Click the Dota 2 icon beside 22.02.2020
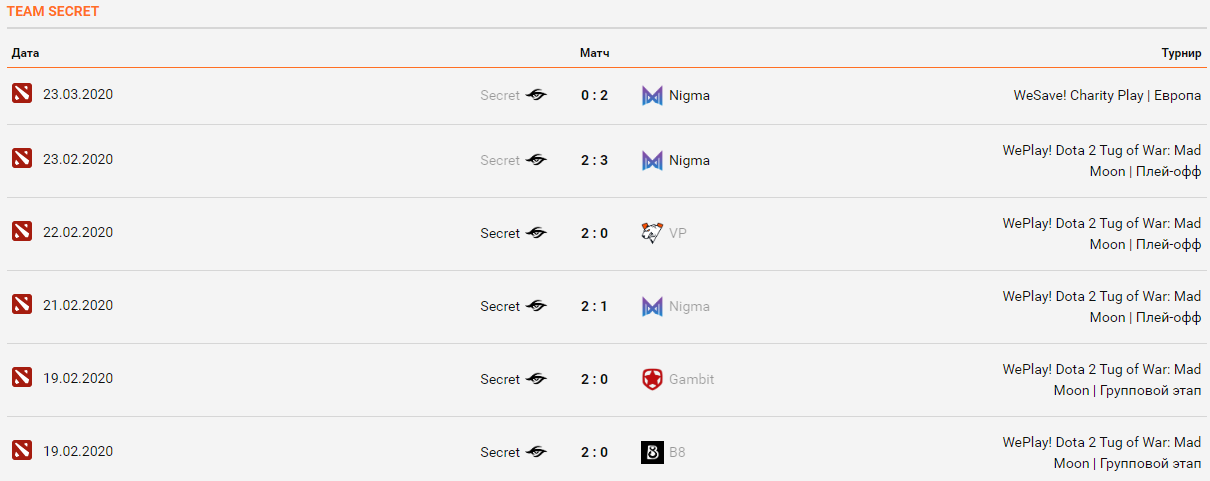The image size is (1210, 481). pos(22,232)
